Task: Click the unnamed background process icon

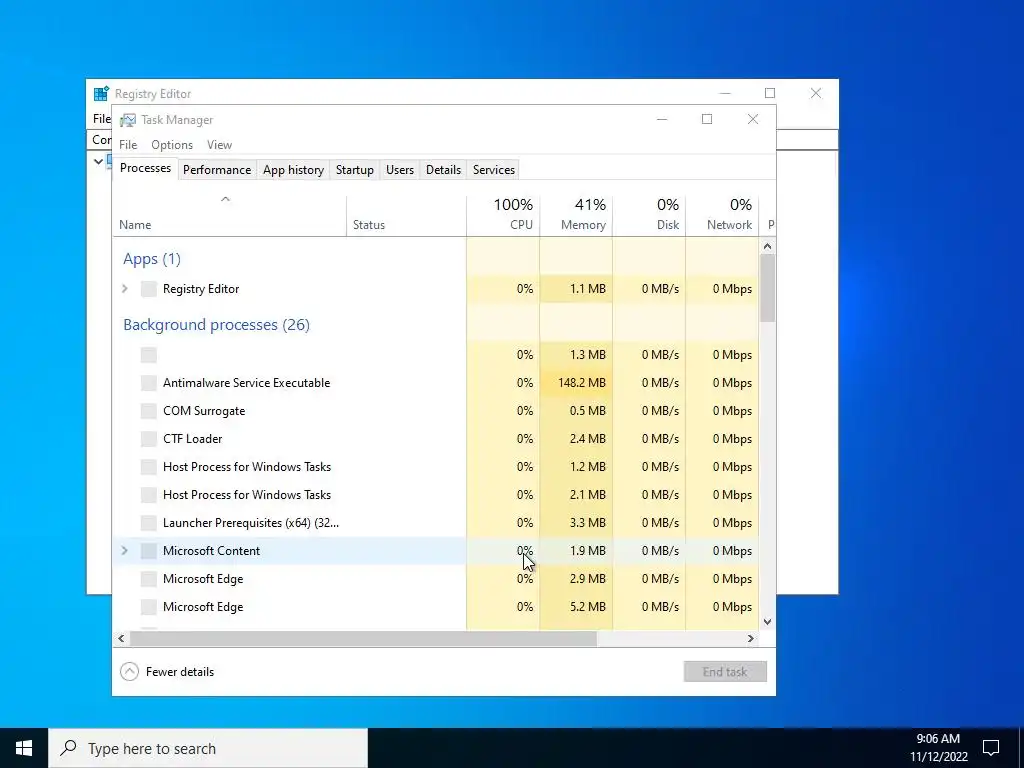Action: point(149,355)
